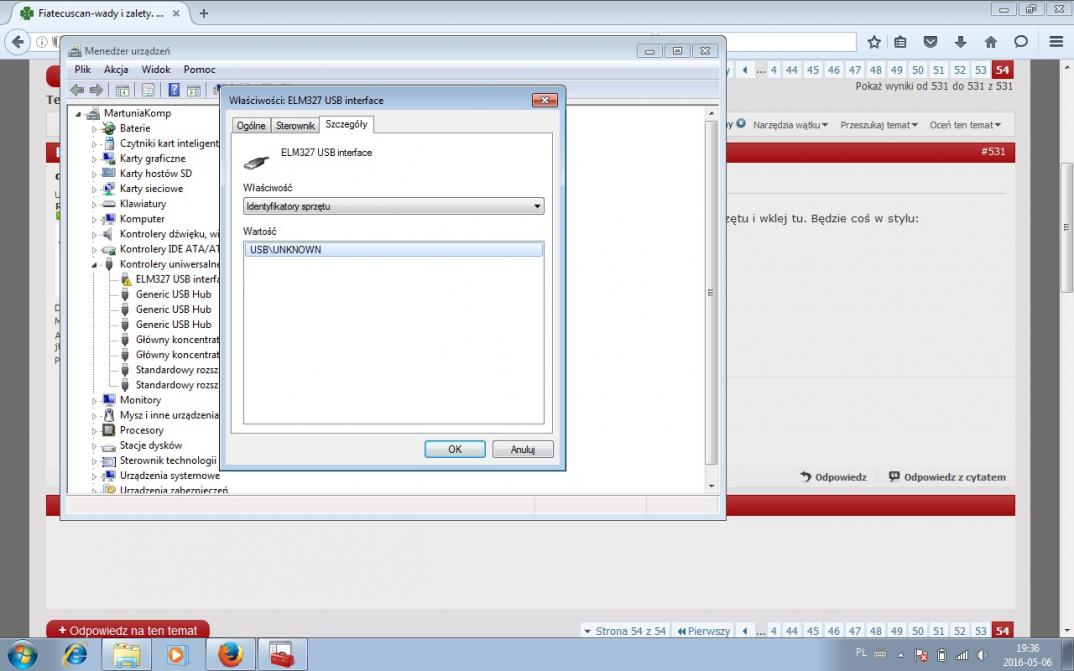Viewport: 1074px width, 671px height.
Task: Open the Widok menu
Action: pyautogui.click(x=155, y=69)
